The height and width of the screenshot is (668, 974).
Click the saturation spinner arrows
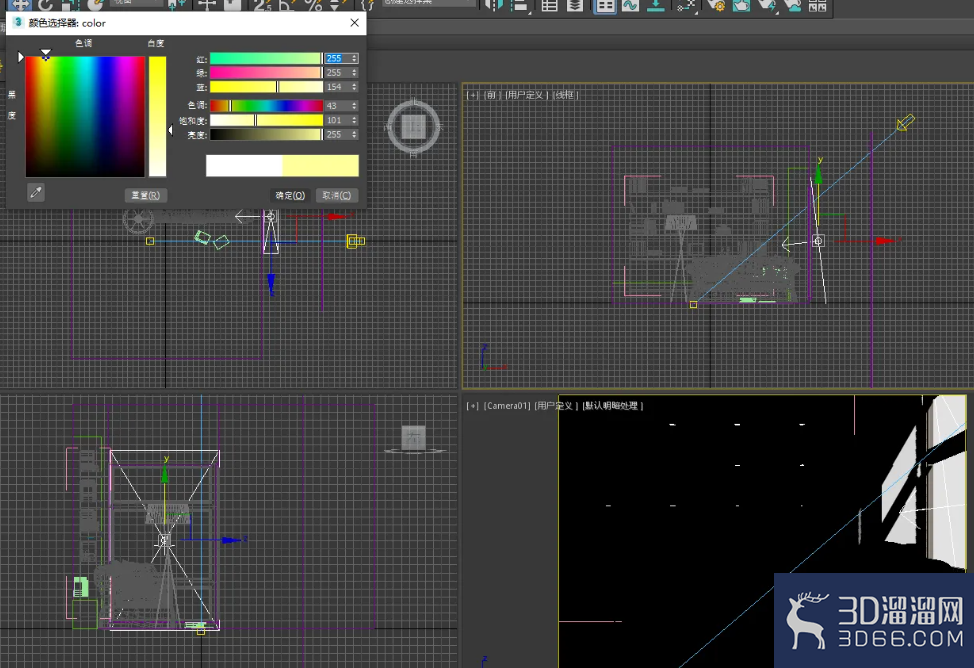(355, 120)
